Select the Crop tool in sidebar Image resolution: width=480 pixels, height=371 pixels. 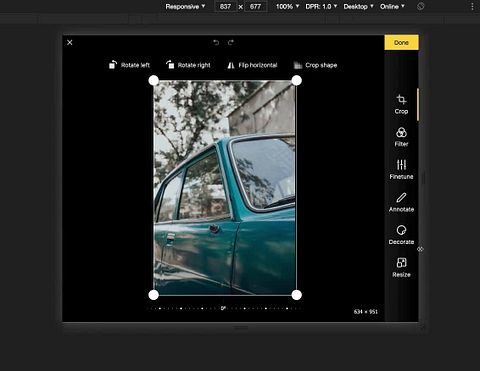coord(401,104)
